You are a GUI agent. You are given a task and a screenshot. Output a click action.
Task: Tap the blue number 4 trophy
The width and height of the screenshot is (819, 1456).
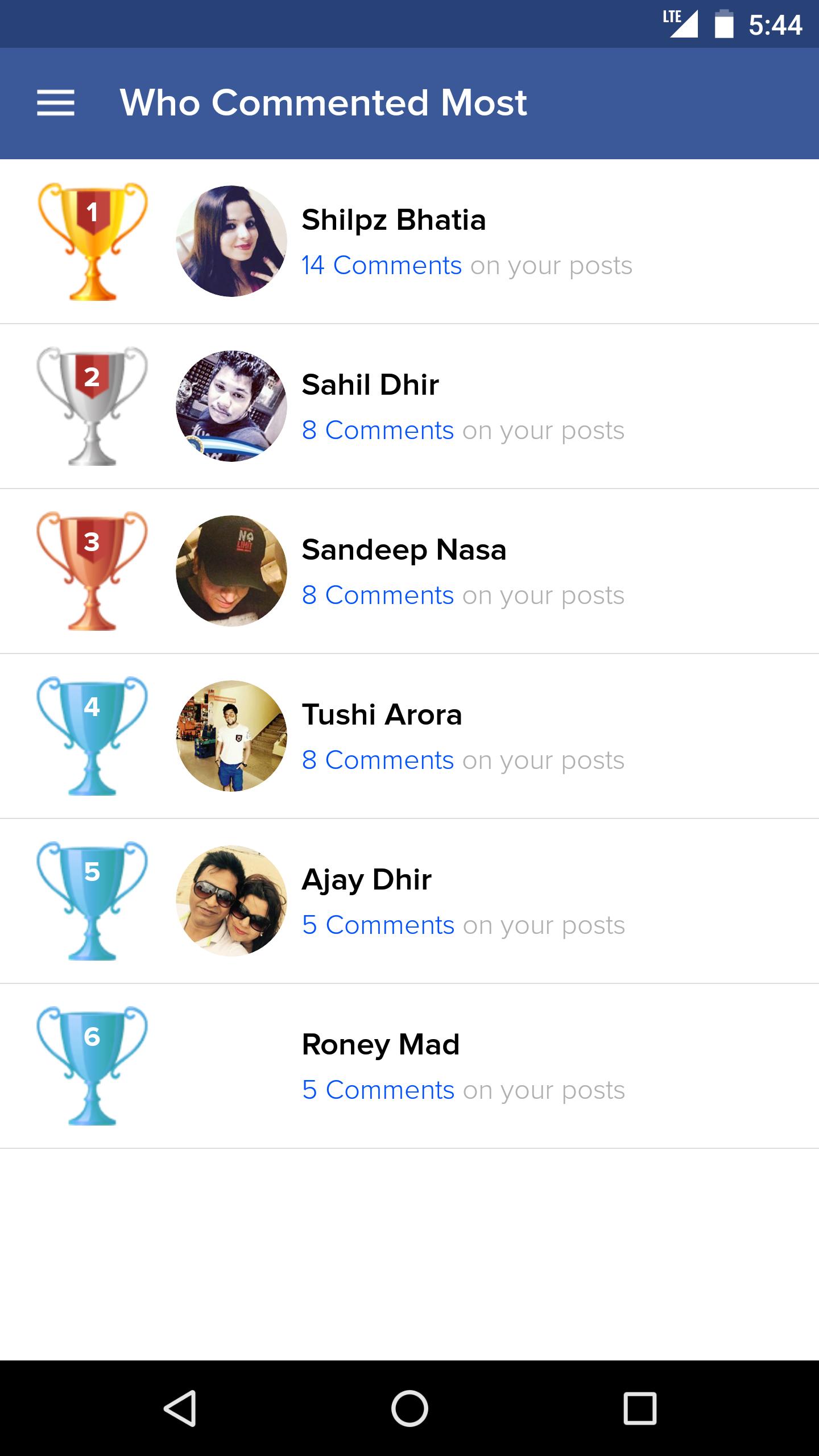(92, 736)
